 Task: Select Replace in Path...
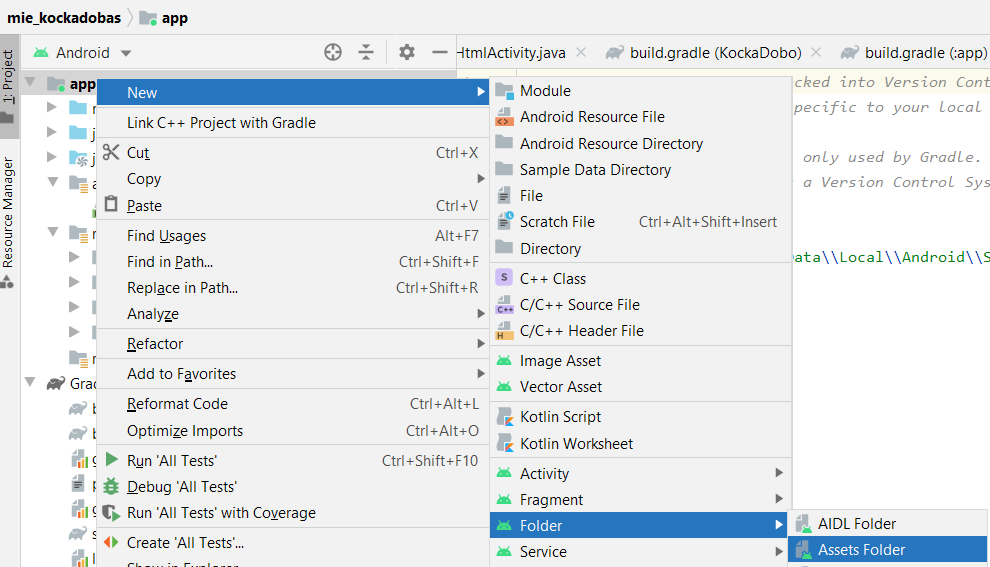(x=293, y=287)
